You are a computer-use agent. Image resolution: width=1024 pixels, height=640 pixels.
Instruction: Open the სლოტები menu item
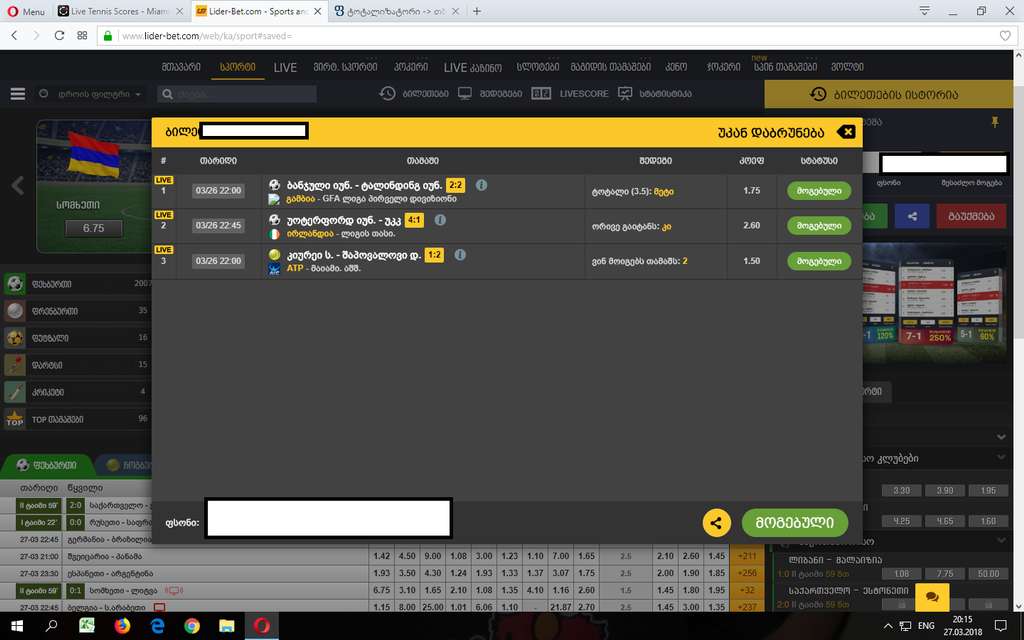click(x=537, y=67)
